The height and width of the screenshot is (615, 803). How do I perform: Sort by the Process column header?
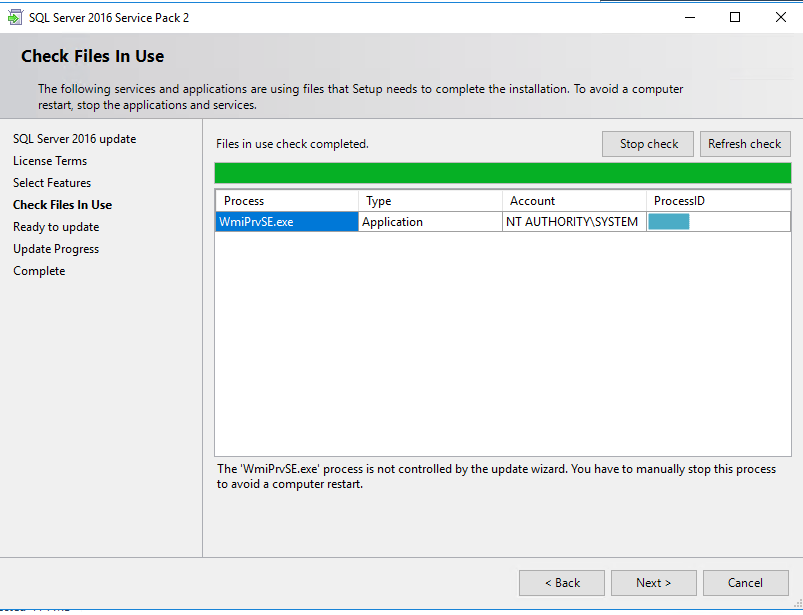(287, 201)
